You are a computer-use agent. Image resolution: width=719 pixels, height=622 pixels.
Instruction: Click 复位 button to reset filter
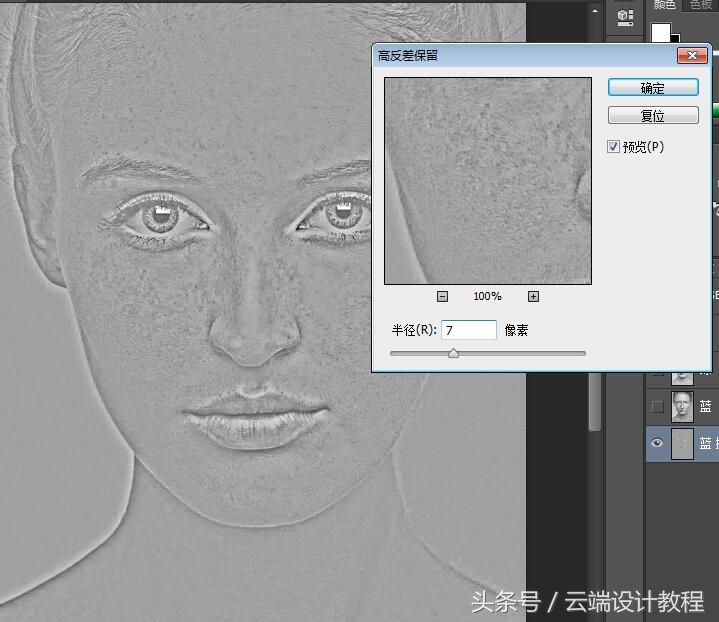(653, 115)
